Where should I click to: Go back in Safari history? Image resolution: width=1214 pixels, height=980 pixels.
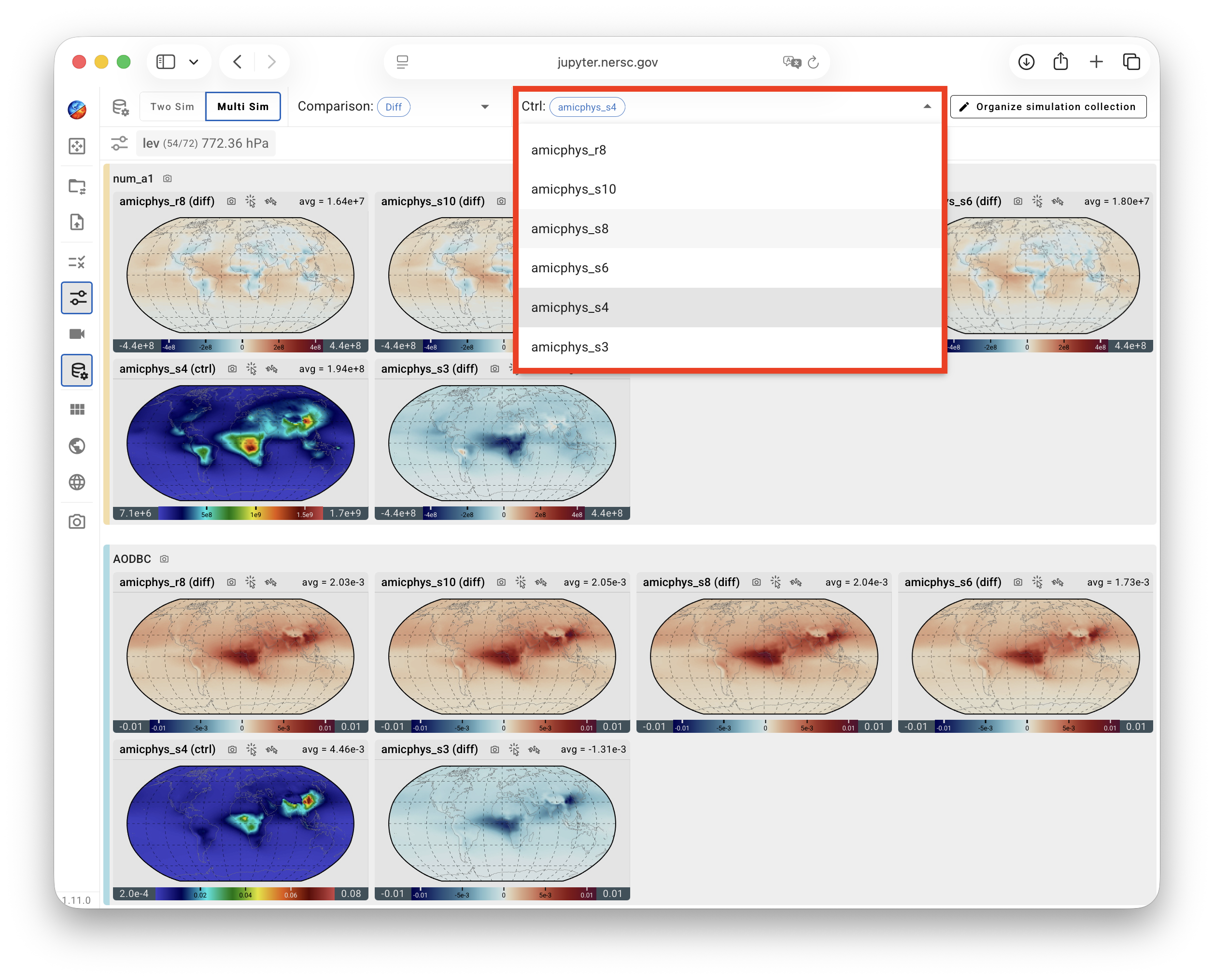pyautogui.click(x=238, y=62)
